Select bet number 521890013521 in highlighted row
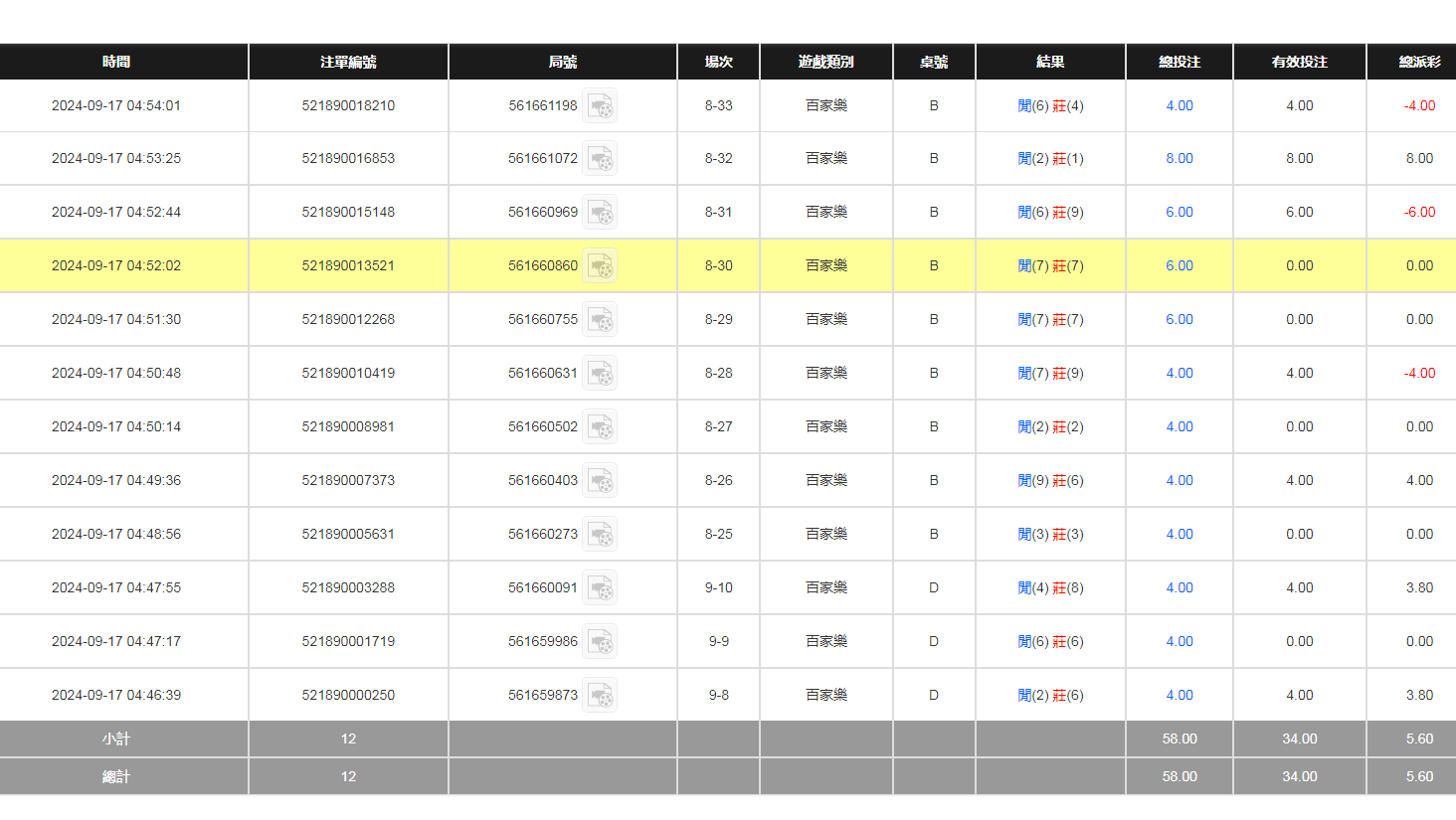Viewport: 1456px width, 820px height. pos(348,265)
